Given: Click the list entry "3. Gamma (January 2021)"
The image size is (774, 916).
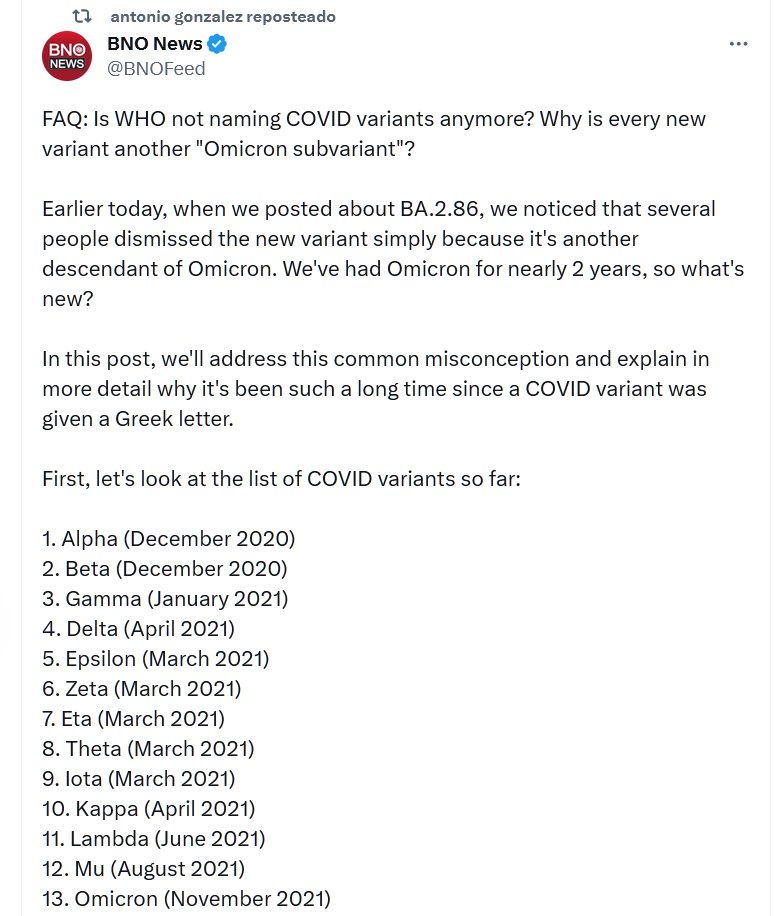Looking at the screenshot, I should (165, 599).
